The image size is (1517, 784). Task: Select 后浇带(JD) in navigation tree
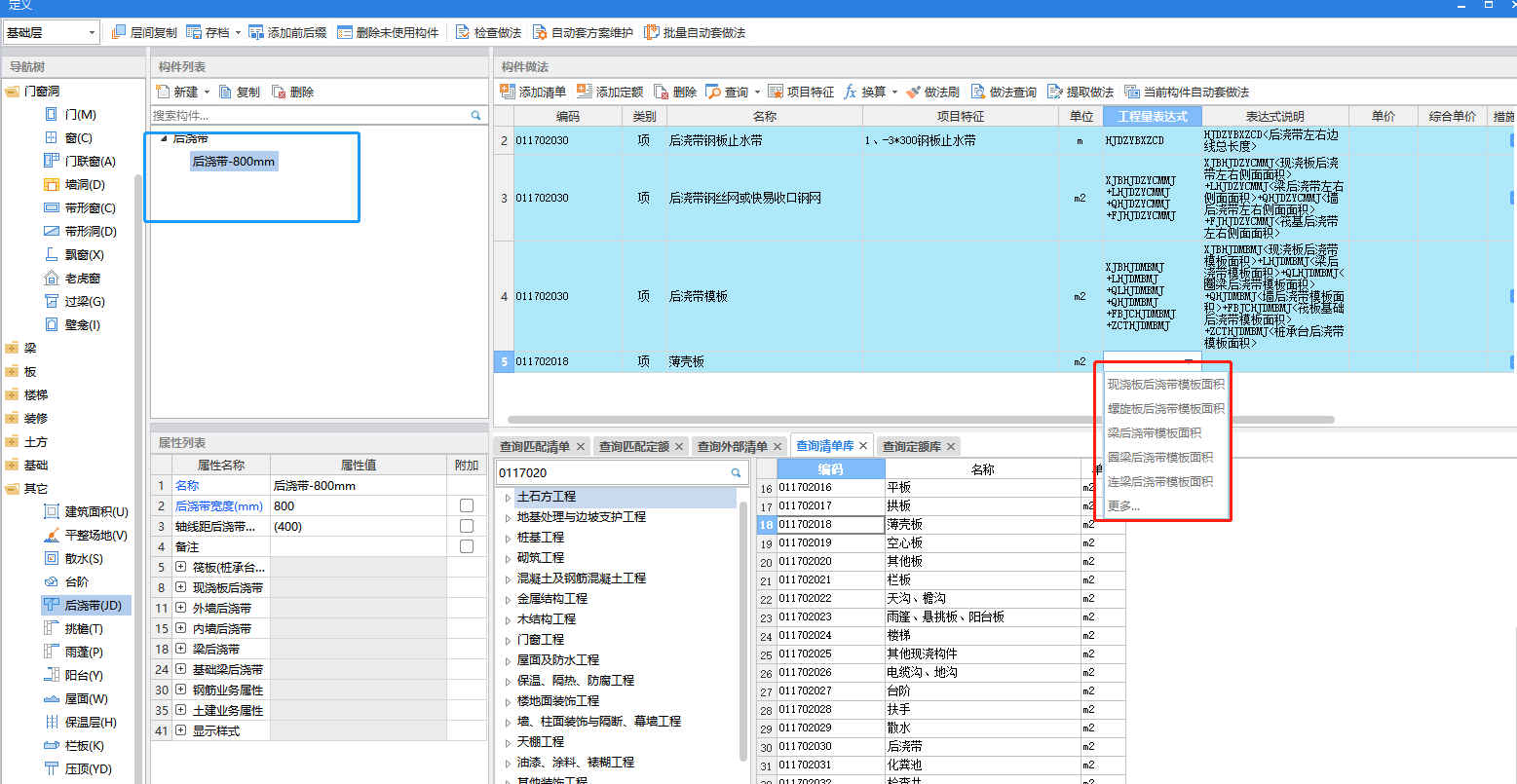[87, 605]
